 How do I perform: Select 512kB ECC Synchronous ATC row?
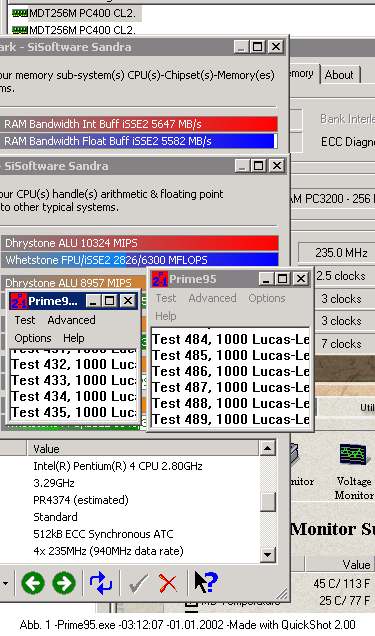(x=103, y=534)
